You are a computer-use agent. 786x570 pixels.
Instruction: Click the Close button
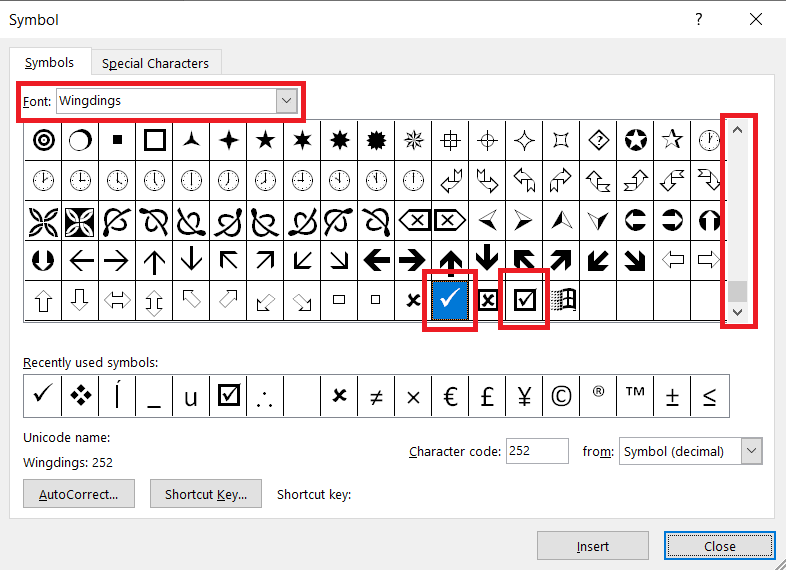[720, 546]
